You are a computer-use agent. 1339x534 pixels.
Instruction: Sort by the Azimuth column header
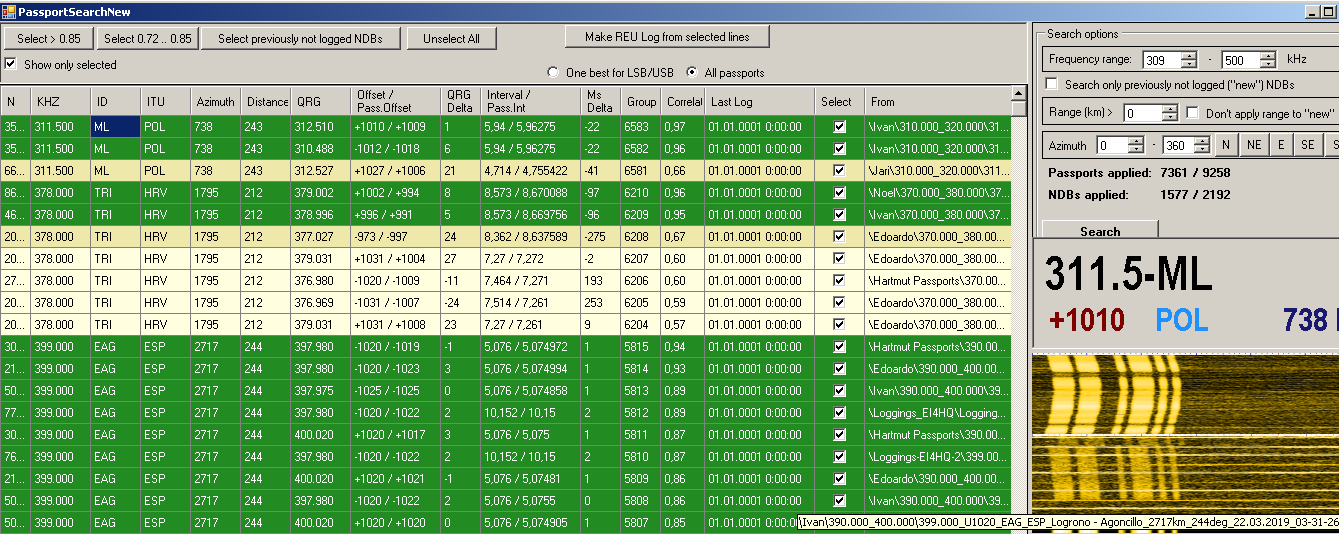(216, 101)
